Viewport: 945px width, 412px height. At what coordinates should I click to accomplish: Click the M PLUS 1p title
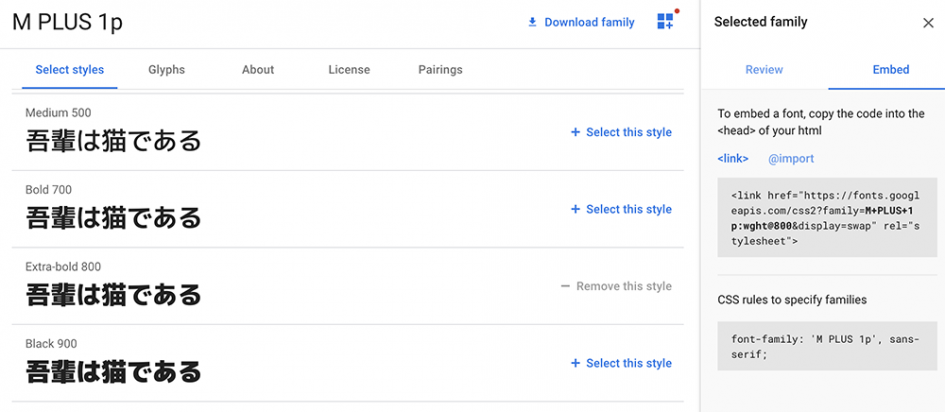(68, 23)
